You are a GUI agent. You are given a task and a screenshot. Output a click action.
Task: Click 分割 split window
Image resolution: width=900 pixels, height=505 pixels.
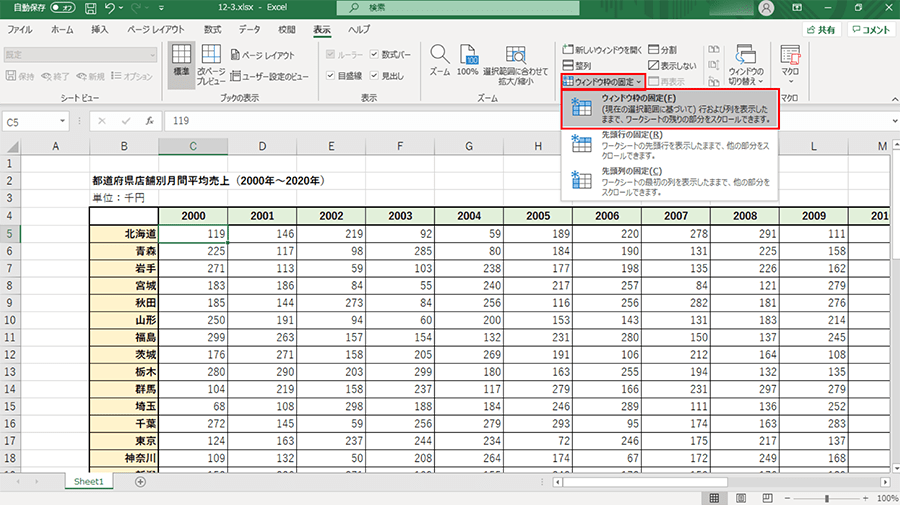coord(663,50)
